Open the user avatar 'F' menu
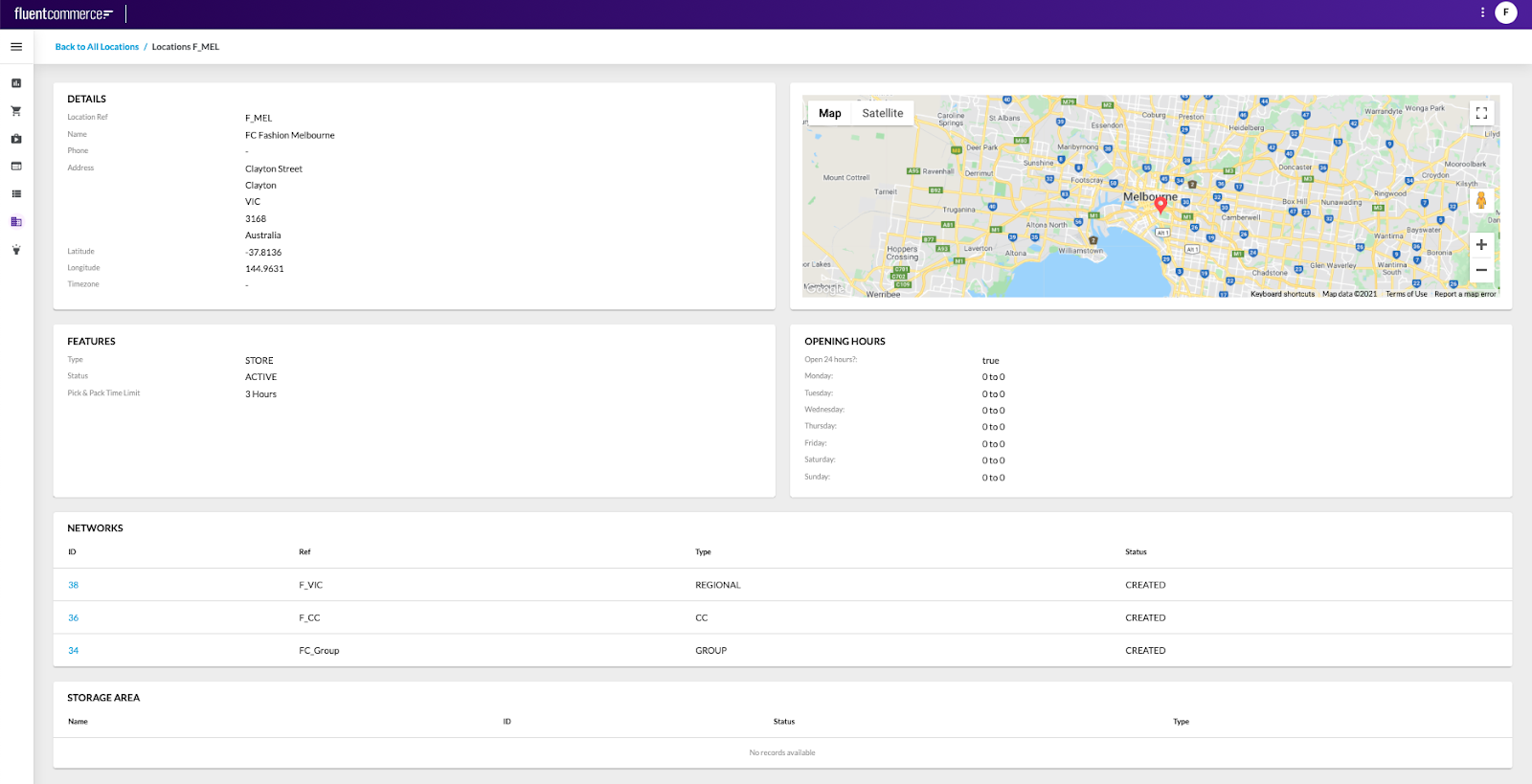The image size is (1532, 784). (1506, 12)
